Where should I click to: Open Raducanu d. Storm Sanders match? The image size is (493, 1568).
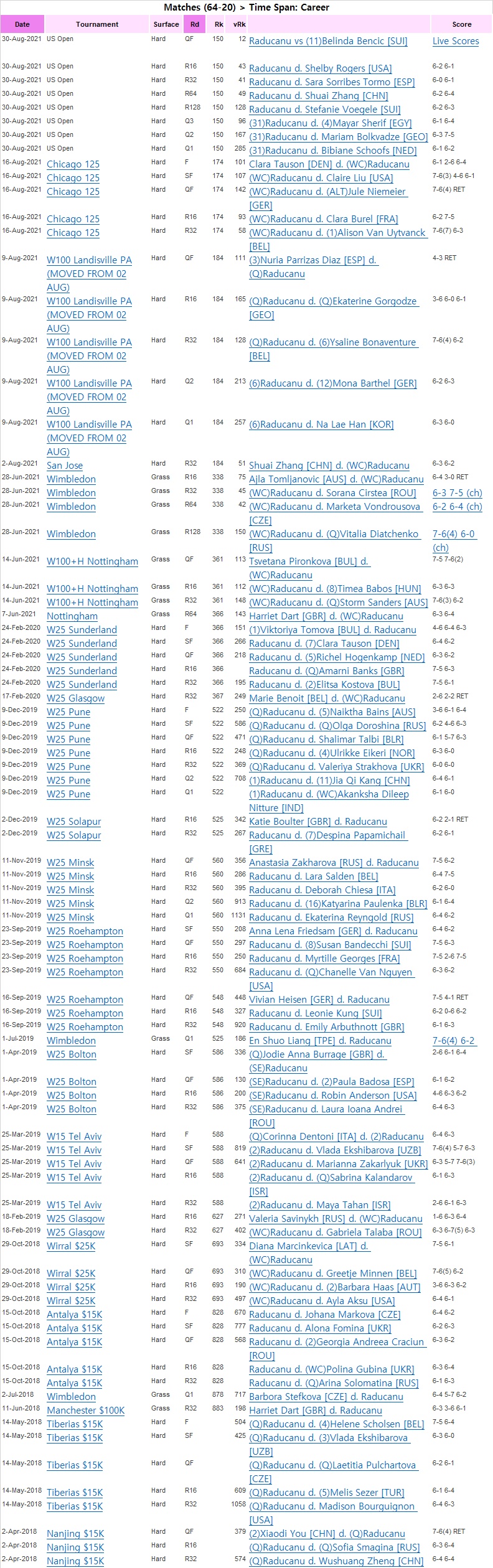click(x=339, y=603)
